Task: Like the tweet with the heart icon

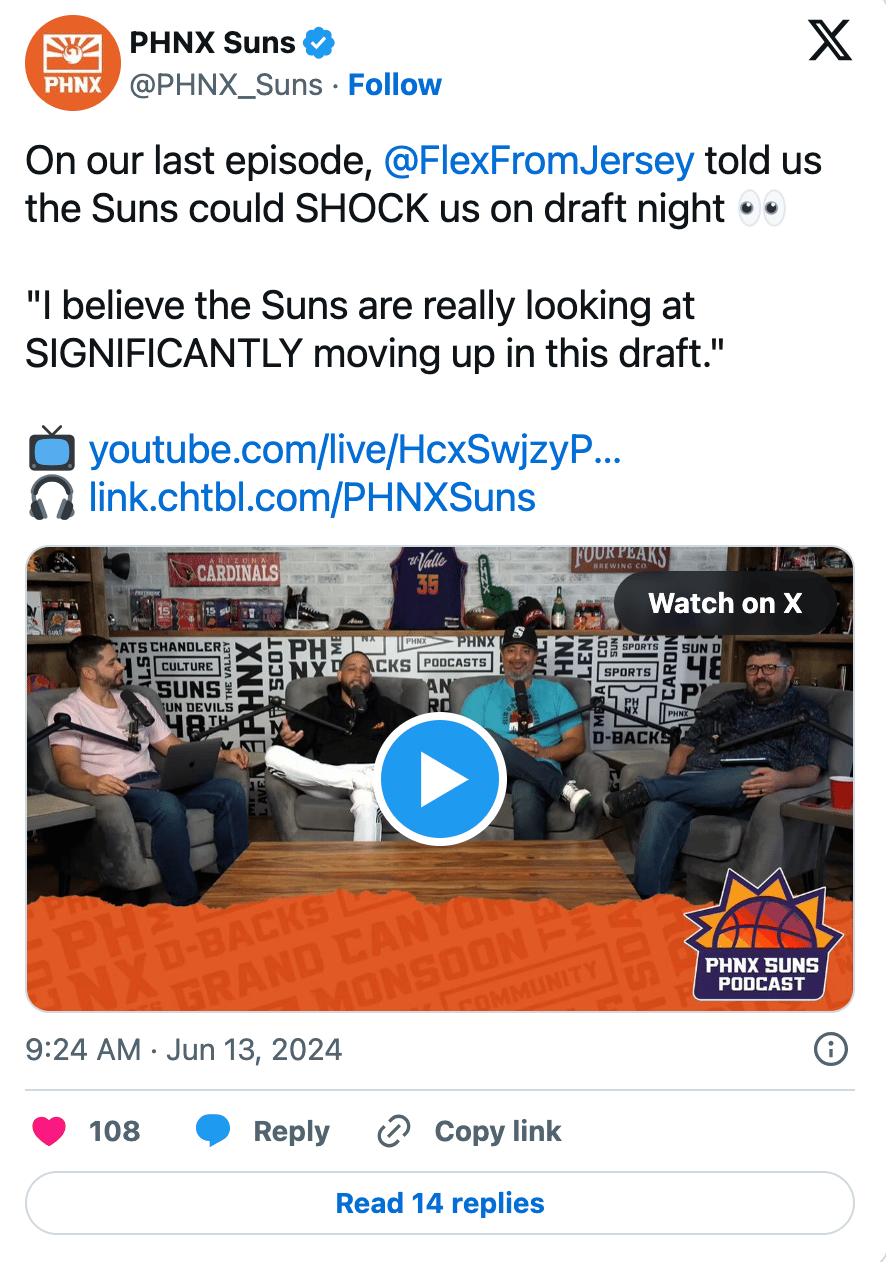Action: coord(49,1131)
